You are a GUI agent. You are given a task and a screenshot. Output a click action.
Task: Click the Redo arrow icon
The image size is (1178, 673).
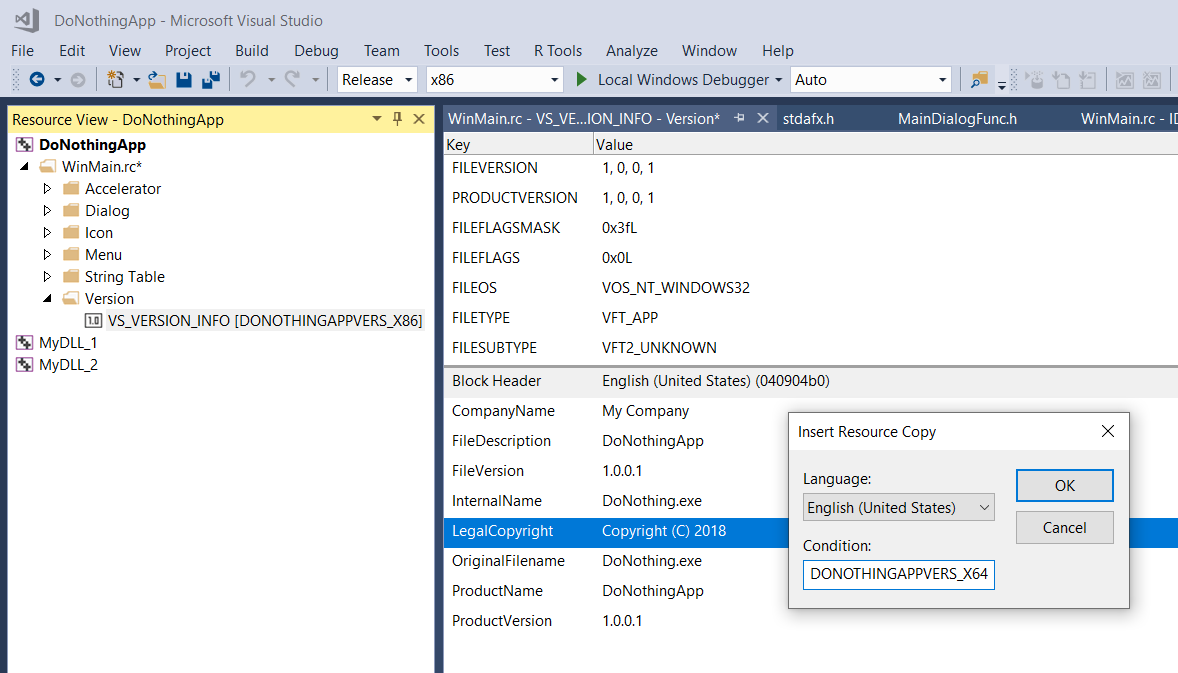click(x=292, y=80)
